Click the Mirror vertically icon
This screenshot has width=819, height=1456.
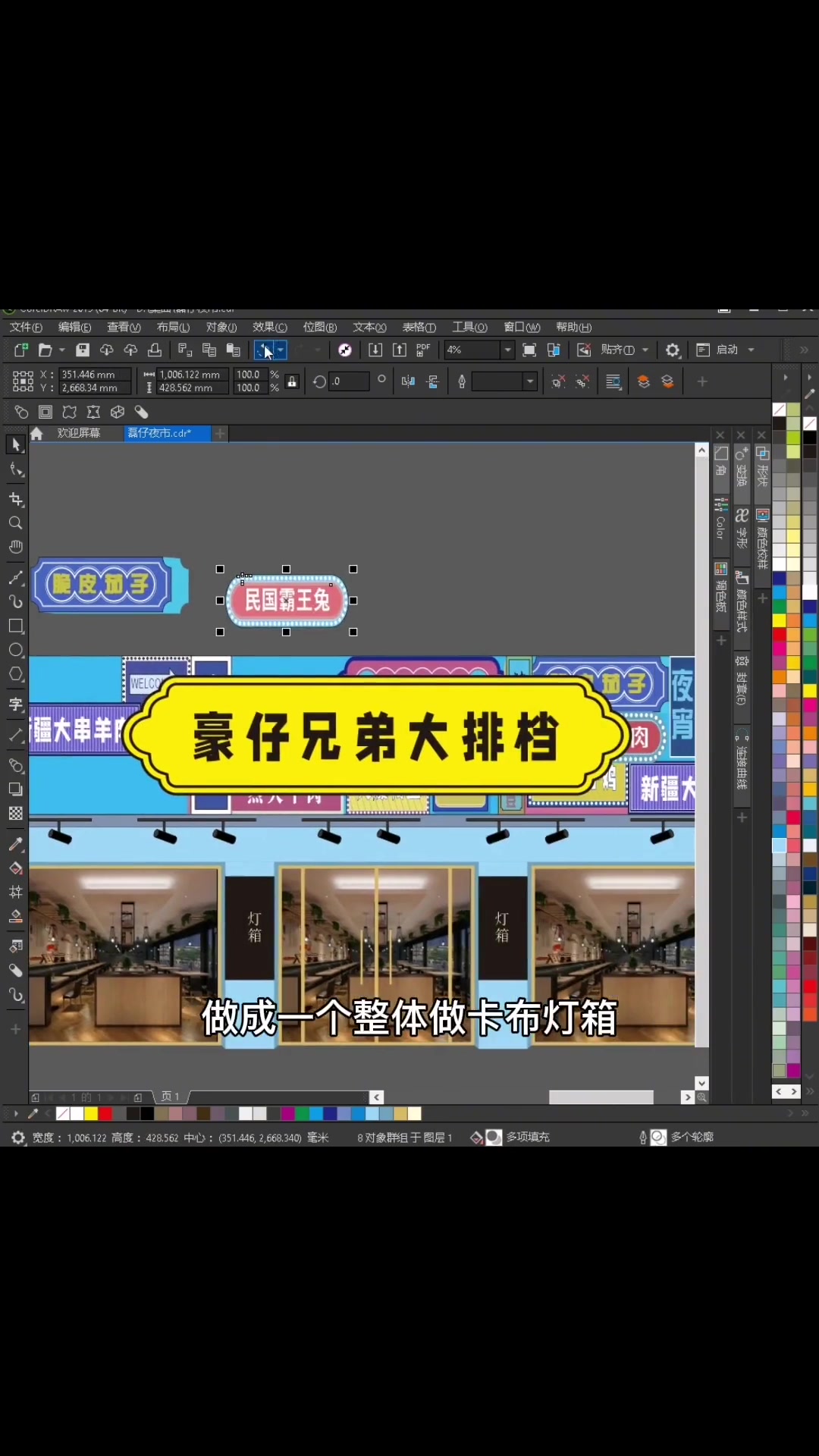(433, 381)
